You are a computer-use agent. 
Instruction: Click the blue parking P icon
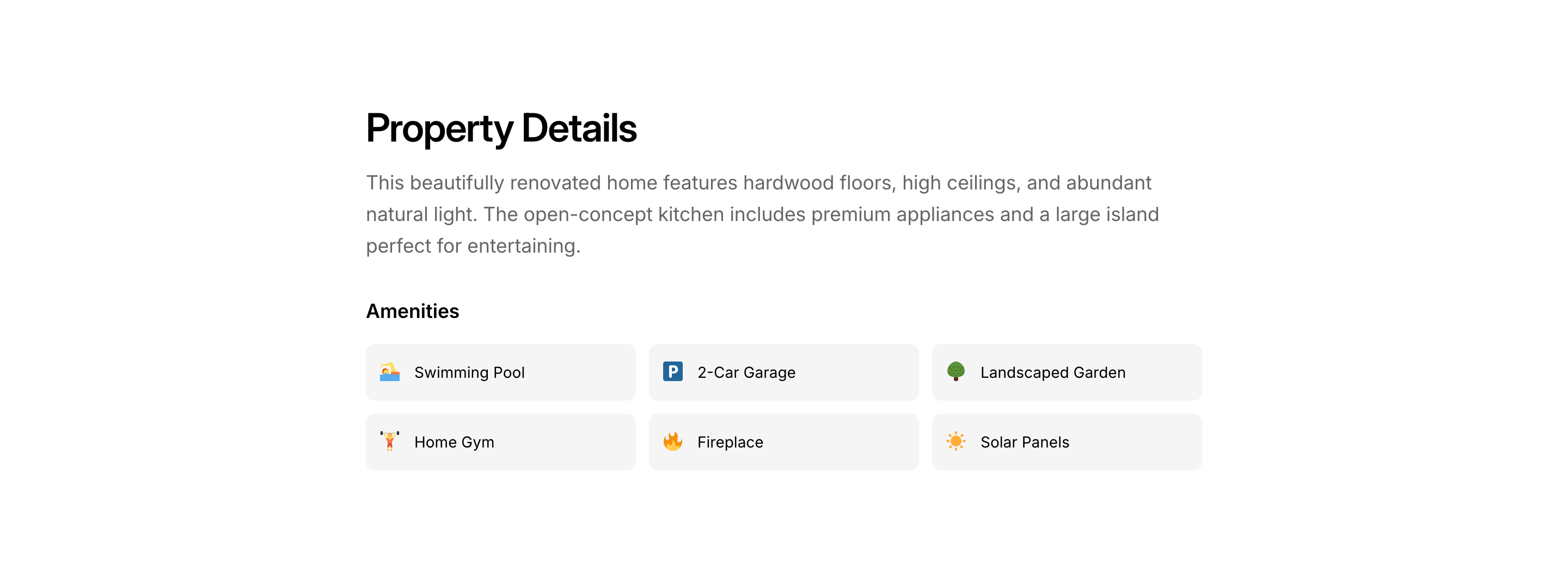[x=672, y=371]
